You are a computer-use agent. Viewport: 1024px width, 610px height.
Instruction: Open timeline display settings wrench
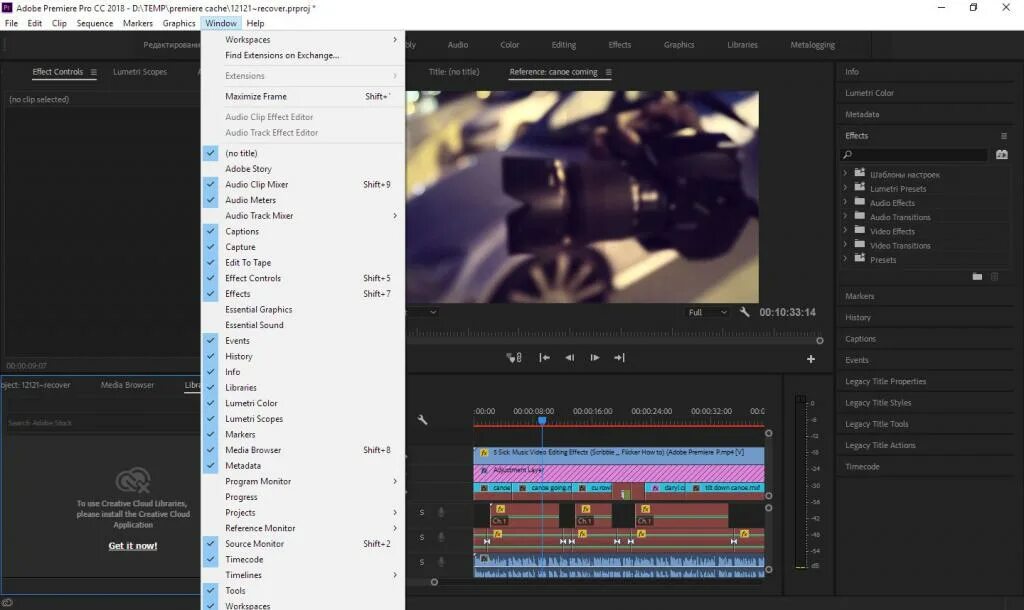423,420
